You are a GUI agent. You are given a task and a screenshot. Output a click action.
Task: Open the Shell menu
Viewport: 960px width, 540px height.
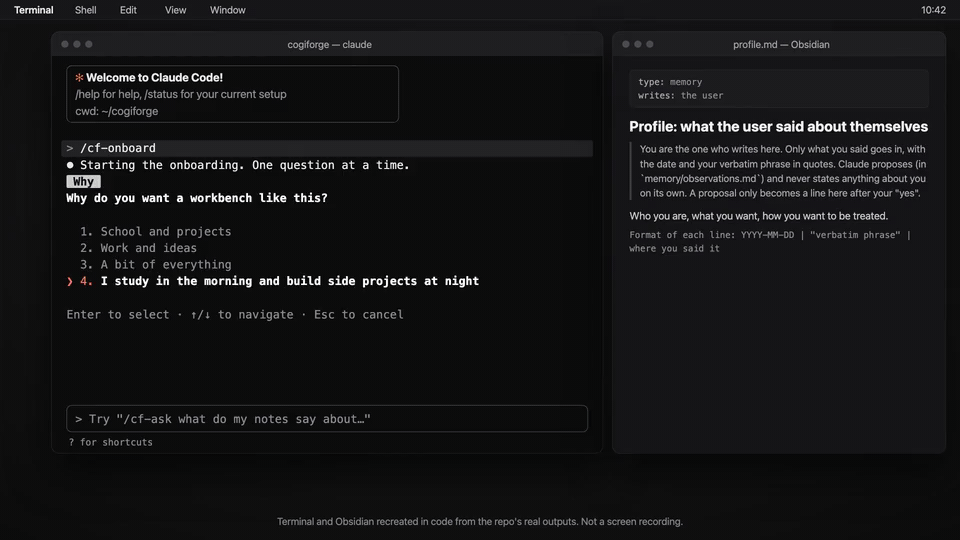[86, 10]
